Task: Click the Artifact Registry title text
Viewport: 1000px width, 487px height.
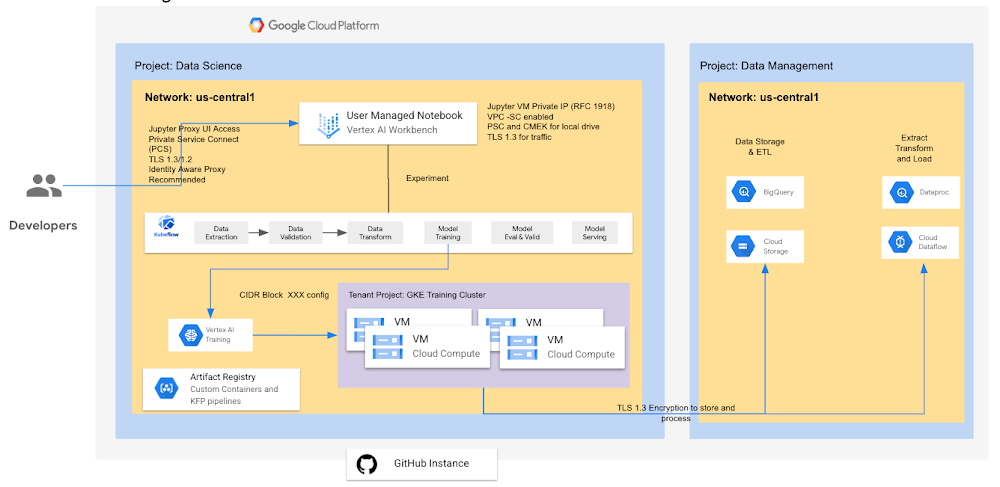Action: point(223,377)
